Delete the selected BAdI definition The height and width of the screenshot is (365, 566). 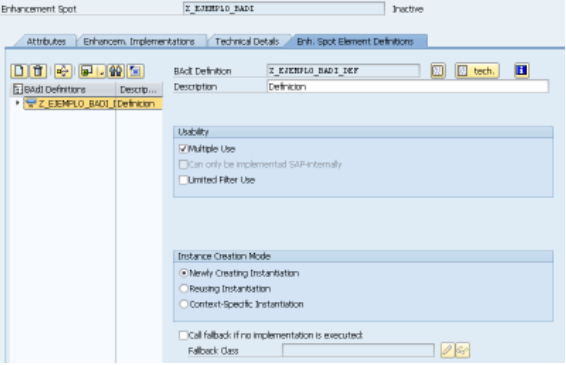38,71
